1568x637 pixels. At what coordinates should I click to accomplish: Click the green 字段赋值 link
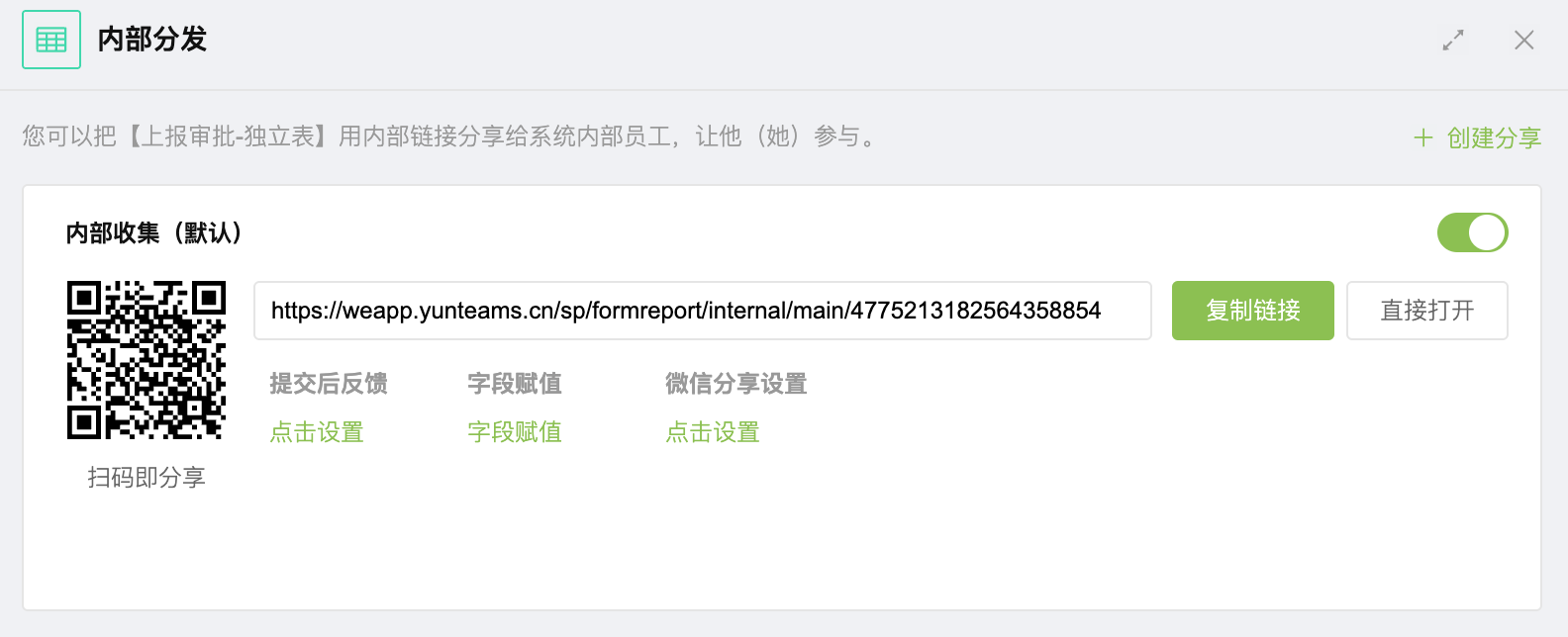pyautogui.click(x=515, y=432)
